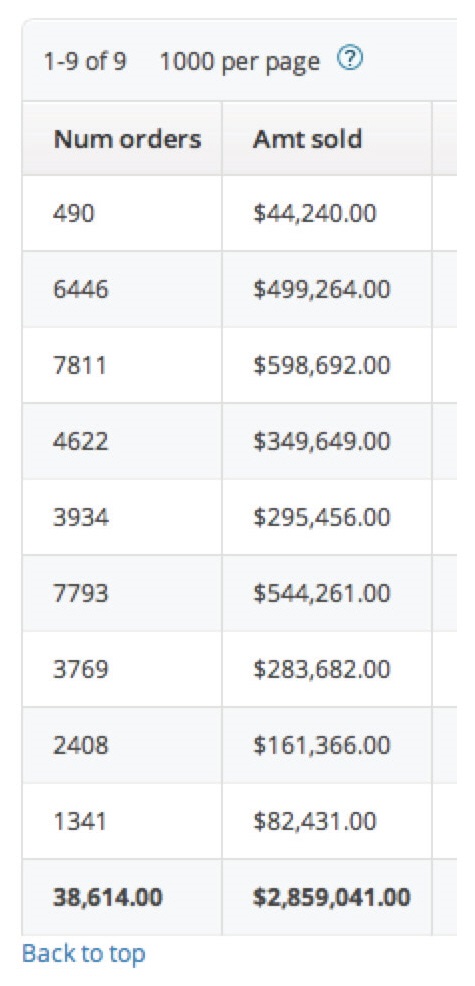Click the $2,859,041.00 total amount cell

327,897
